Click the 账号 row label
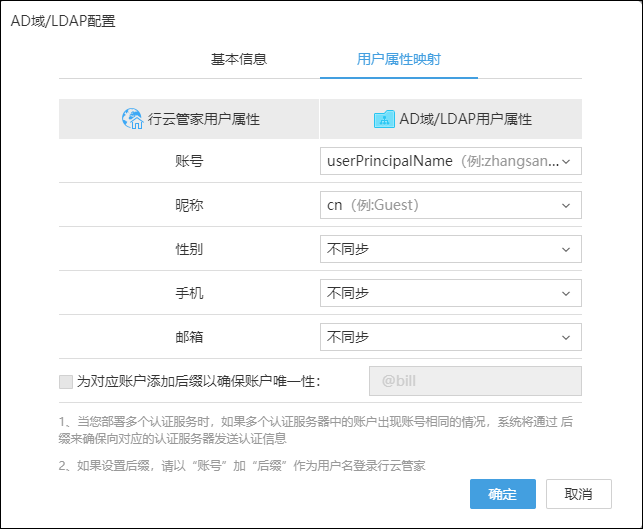The height and width of the screenshot is (529, 643). click(x=189, y=160)
